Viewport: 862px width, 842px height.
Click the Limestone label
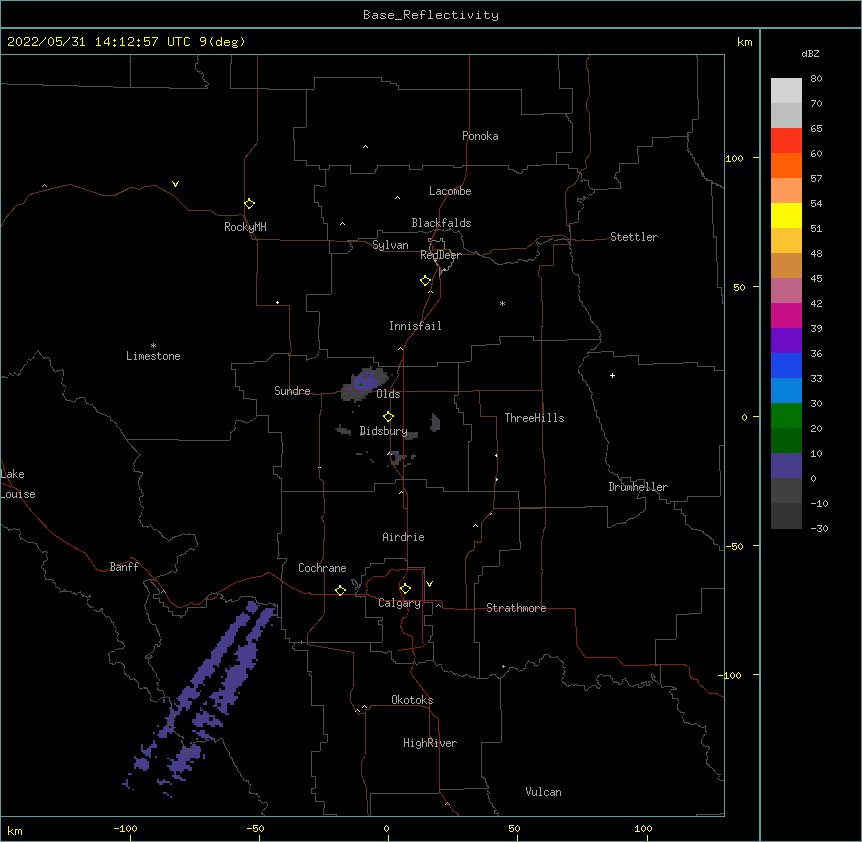pyautogui.click(x=153, y=356)
